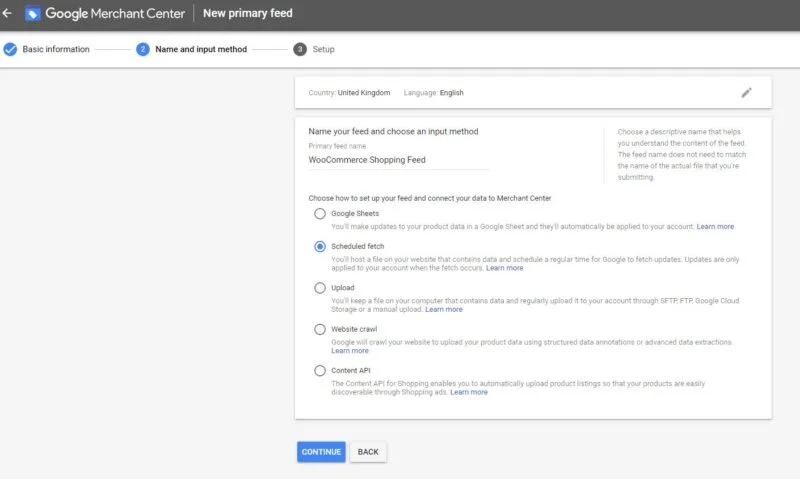
Task: Go to Basic information step
Action: 56,49
